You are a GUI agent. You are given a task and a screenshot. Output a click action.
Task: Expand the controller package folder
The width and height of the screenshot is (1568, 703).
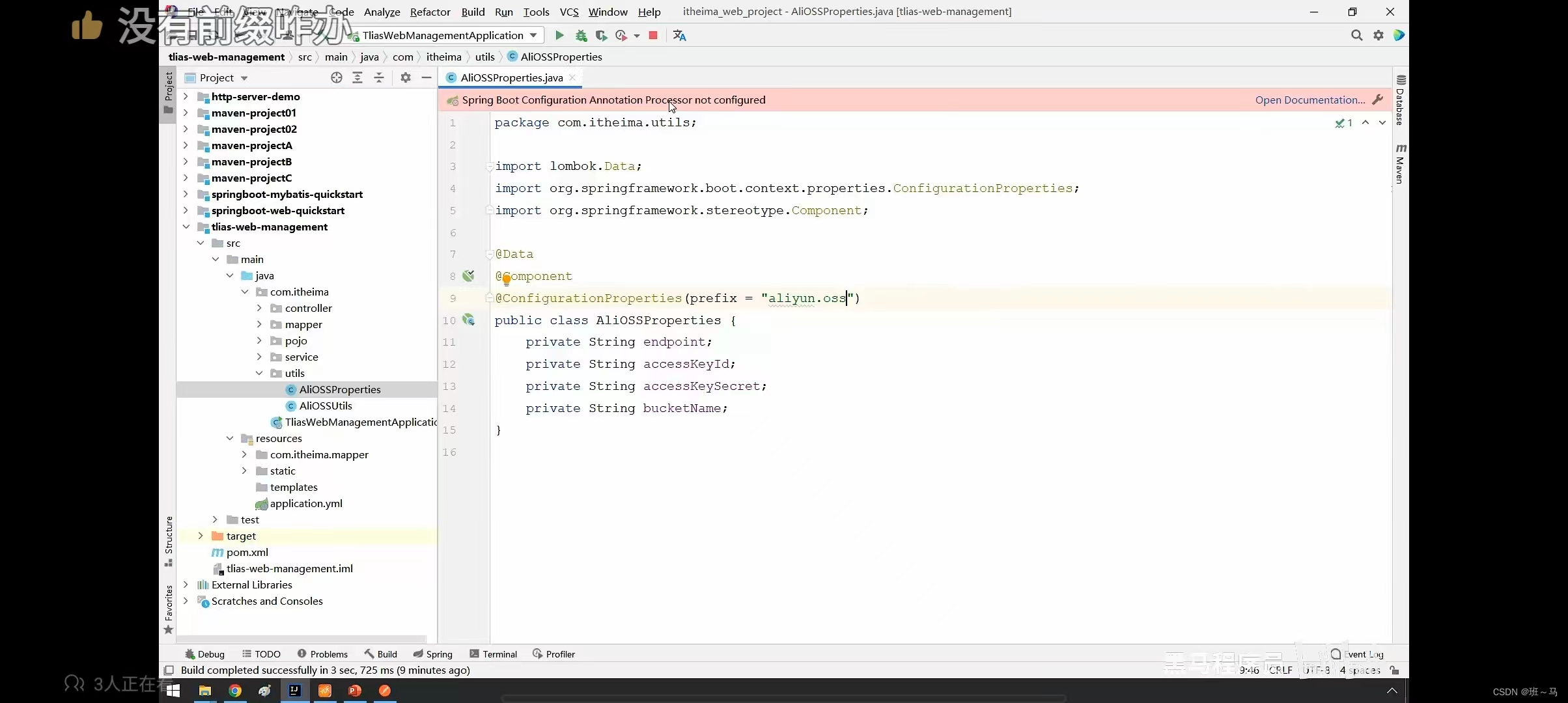coord(259,309)
